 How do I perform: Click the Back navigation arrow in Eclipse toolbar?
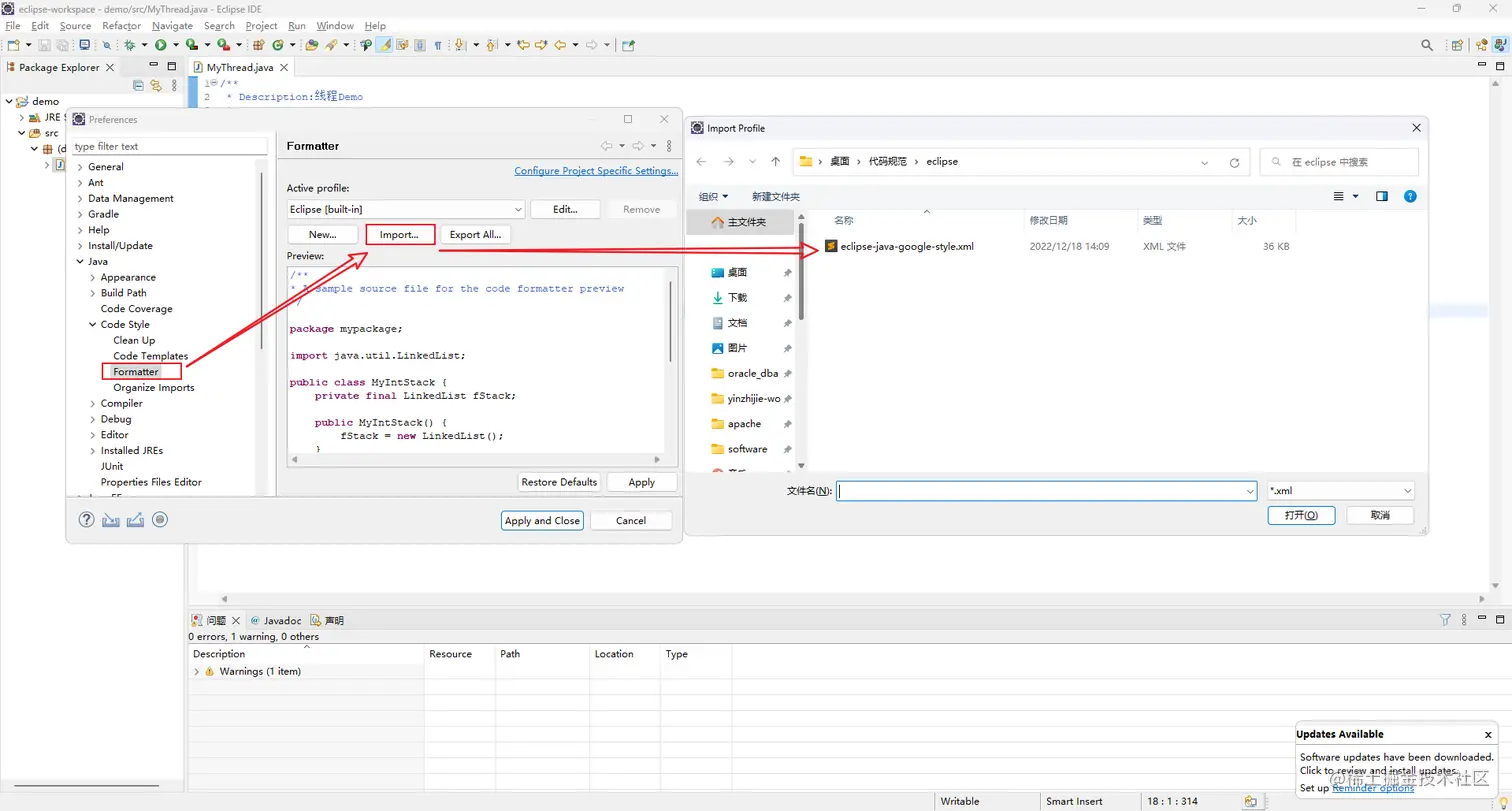tap(560, 45)
